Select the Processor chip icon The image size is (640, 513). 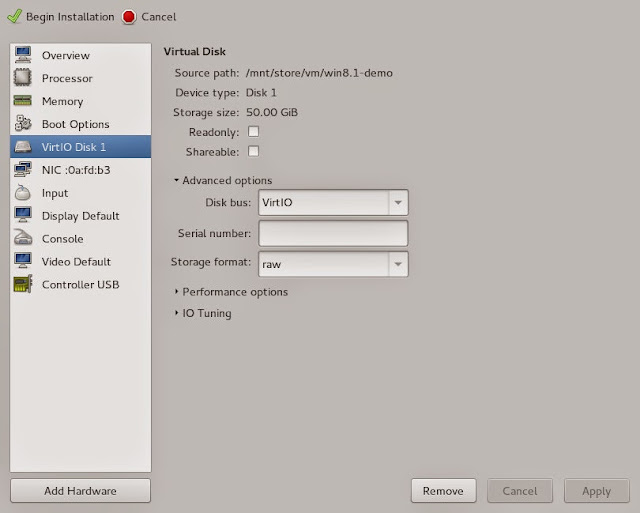coord(22,78)
